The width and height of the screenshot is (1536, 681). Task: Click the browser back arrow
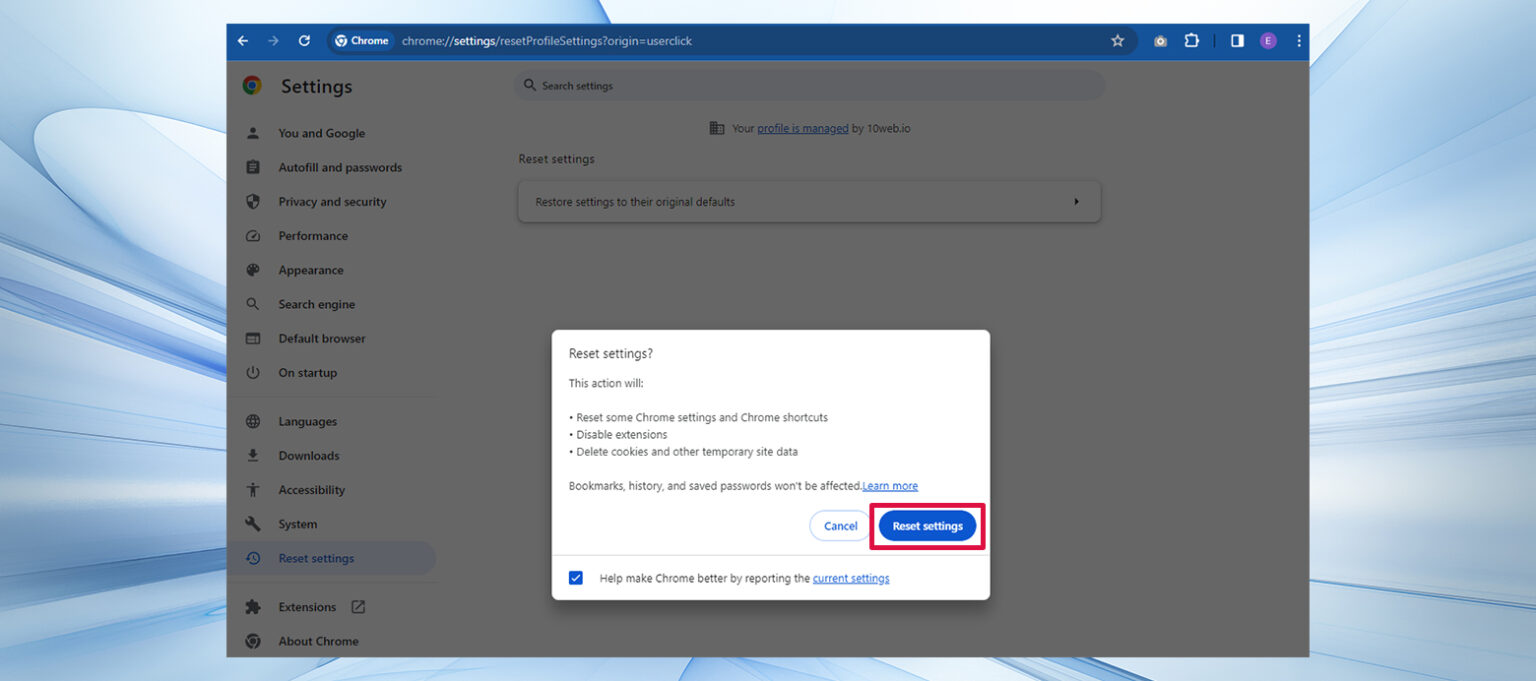[243, 41]
